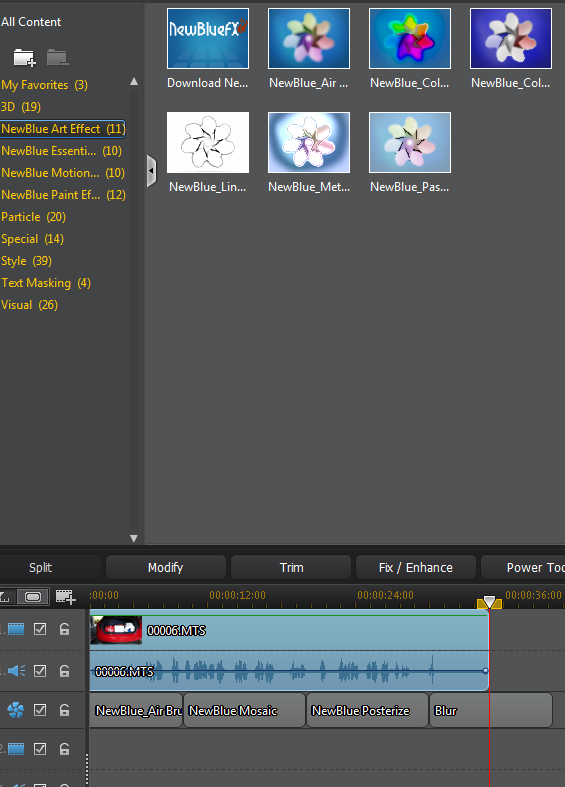565x787 pixels.
Task: Switch to storyboard view button
Action: pos(33,596)
